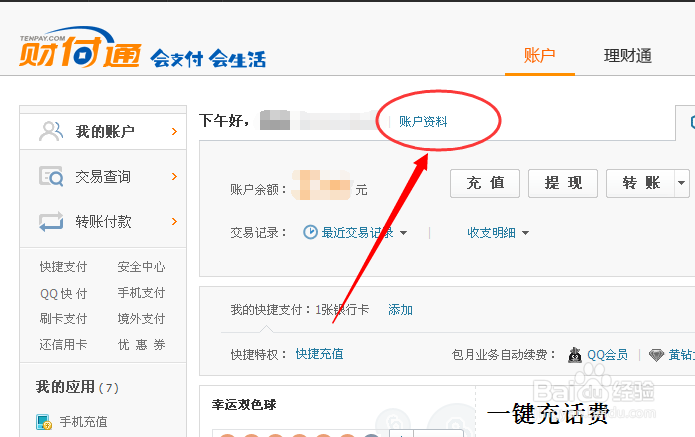Click the 提现 button
This screenshot has height=437, width=695.
tap(563, 183)
